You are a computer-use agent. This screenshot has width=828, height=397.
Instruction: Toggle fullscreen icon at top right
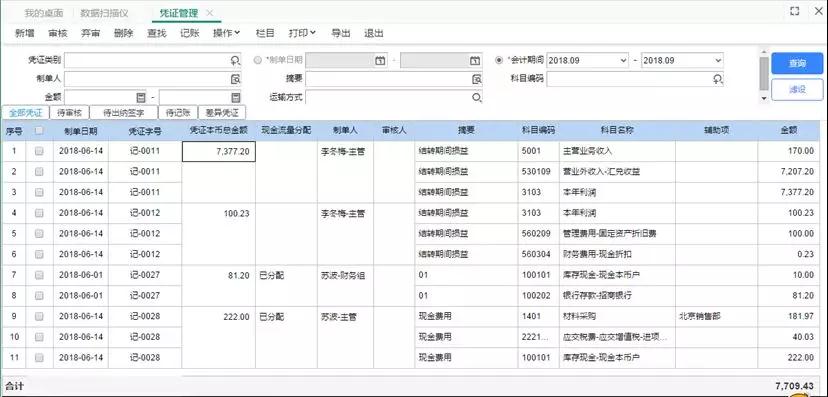click(x=794, y=11)
